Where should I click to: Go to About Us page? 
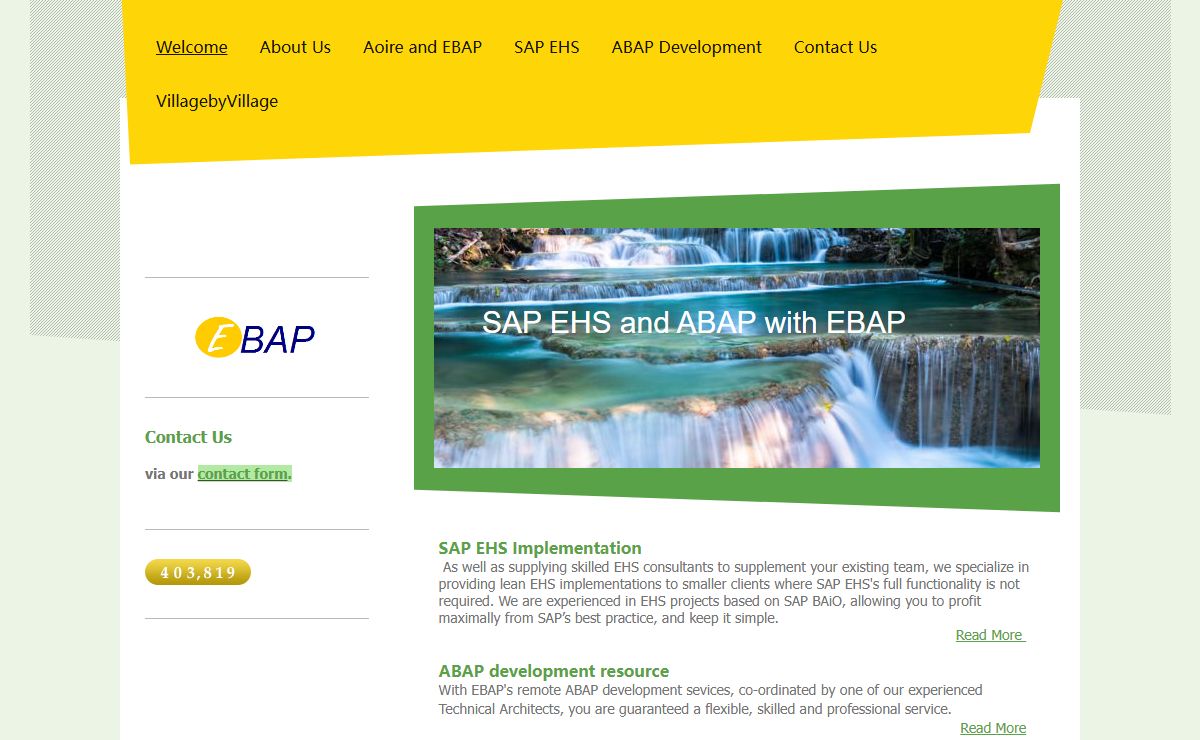(295, 47)
